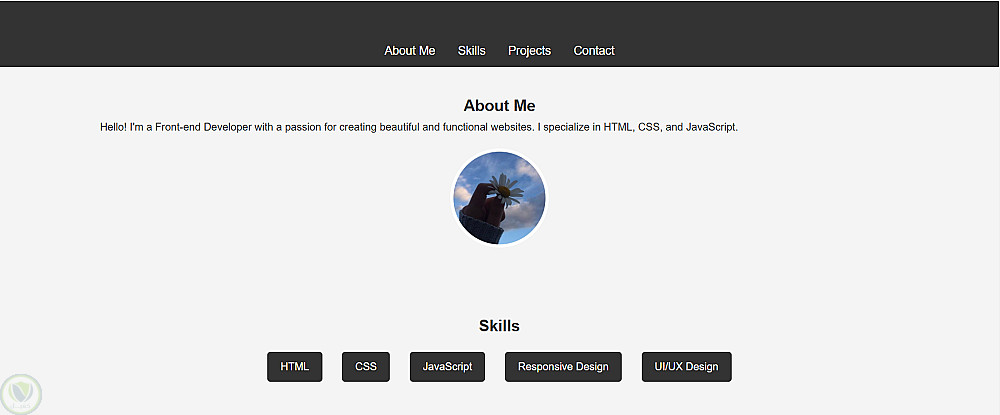Screen dimensions: 1000x415
Task: Click the circular profile photo
Action: coord(499,198)
